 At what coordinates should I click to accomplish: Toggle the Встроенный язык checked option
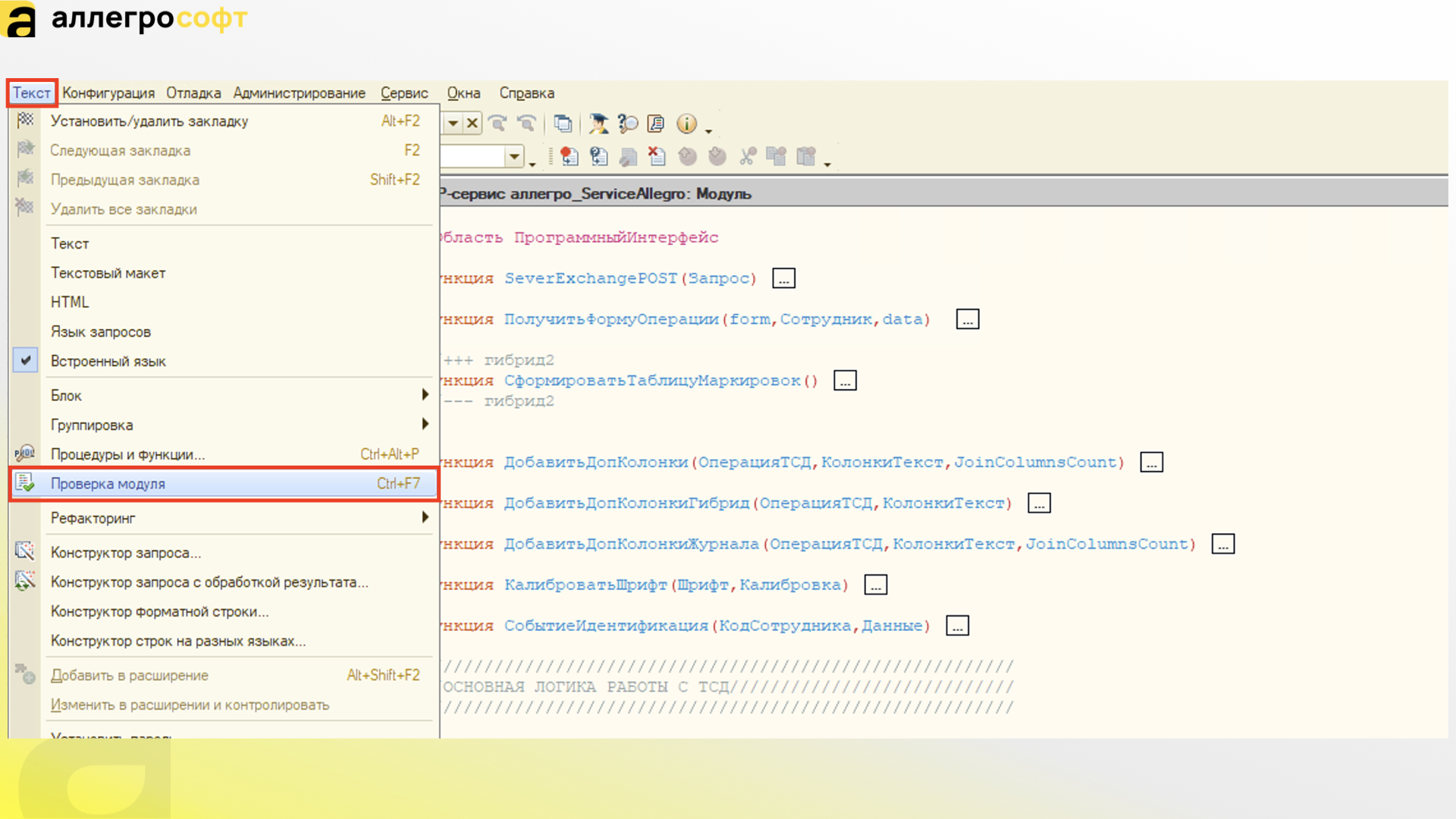[224, 361]
